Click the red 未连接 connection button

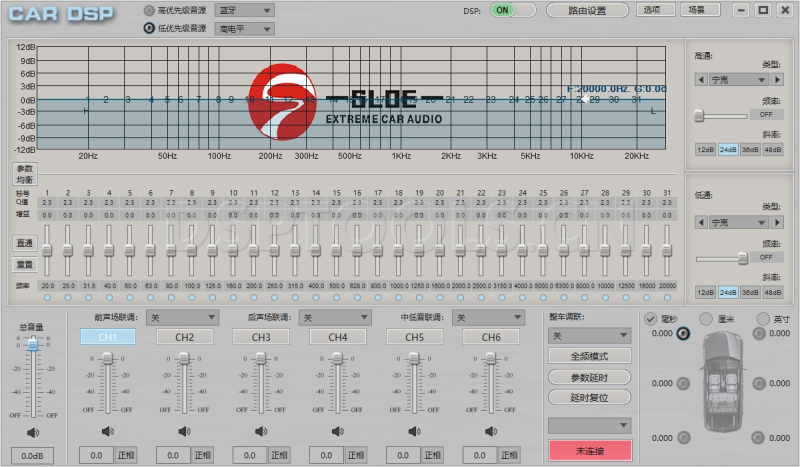[590, 451]
